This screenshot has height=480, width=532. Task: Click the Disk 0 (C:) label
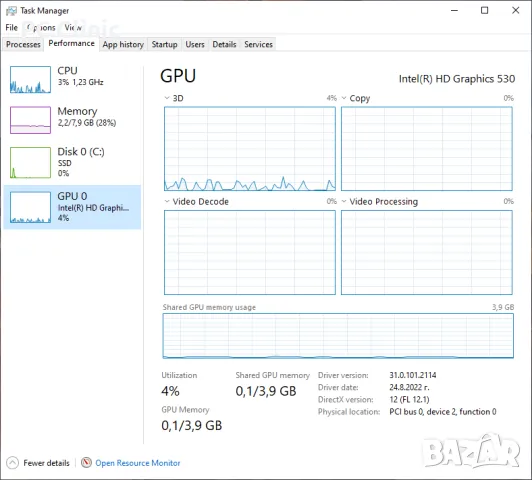[x=81, y=152]
